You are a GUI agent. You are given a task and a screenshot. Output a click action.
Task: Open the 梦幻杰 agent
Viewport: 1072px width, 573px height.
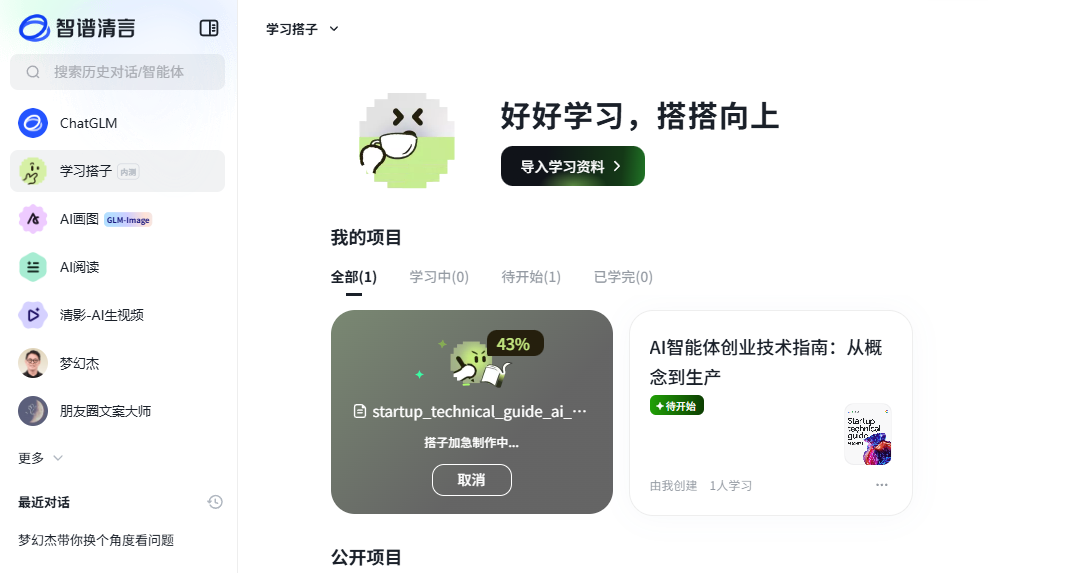coord(118,363)
